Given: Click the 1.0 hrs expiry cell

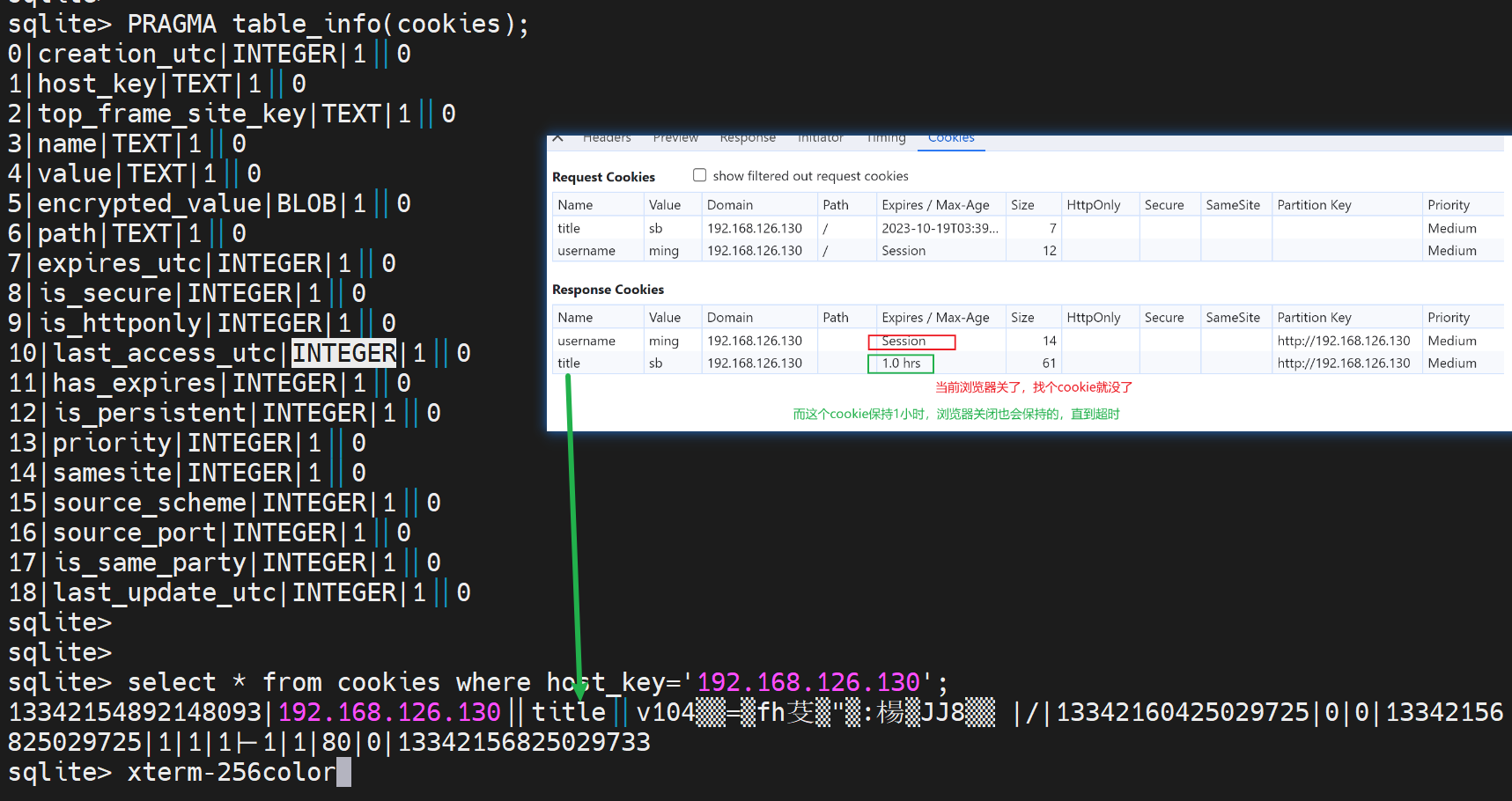Looking at the screenshot, I should coord(901,364).
